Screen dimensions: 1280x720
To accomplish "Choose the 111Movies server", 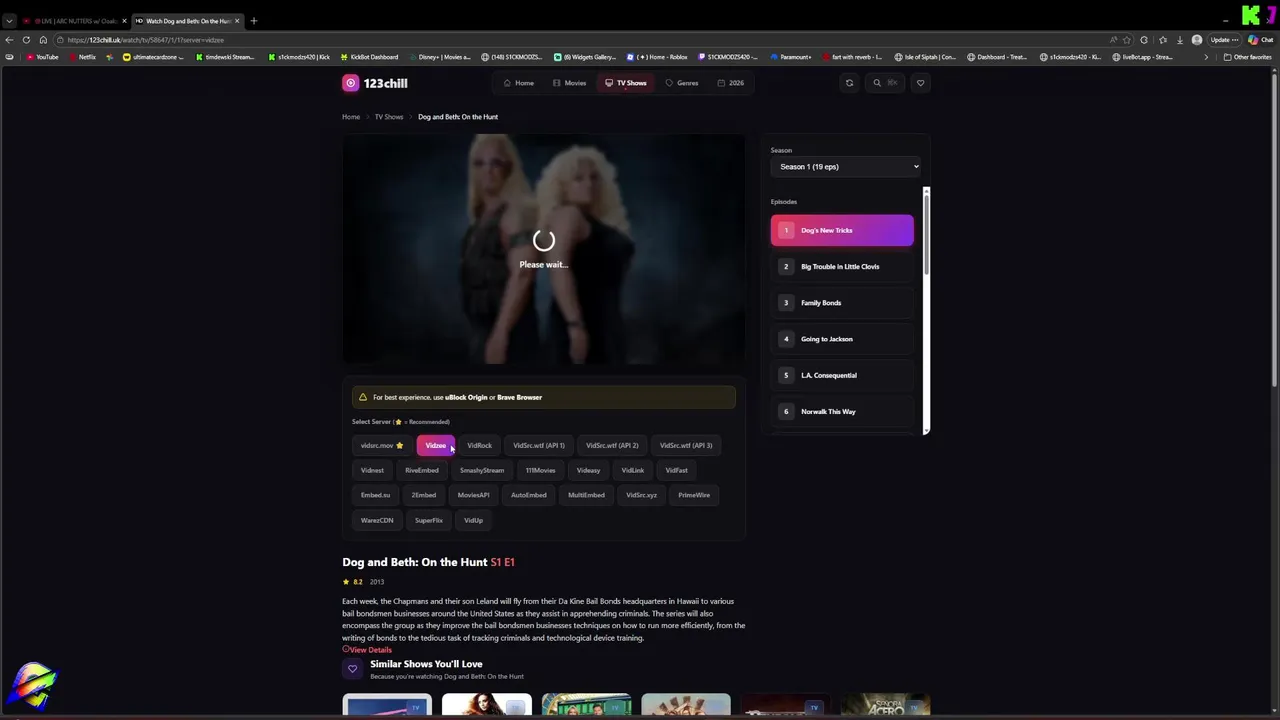I will coord(540,470).
